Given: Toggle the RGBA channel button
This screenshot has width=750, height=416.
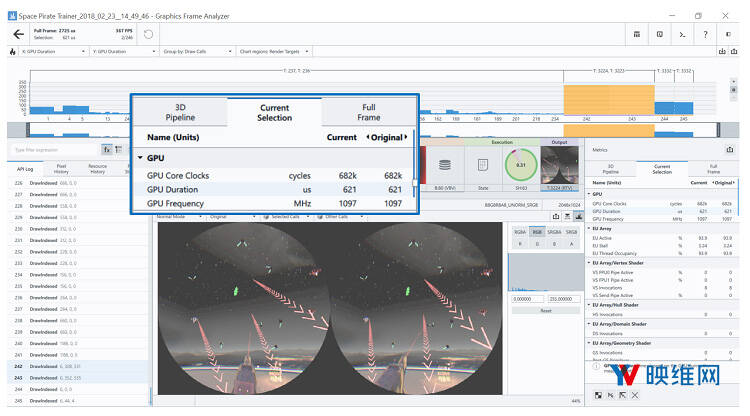Looking at the screenshot, I should point(519,231).
